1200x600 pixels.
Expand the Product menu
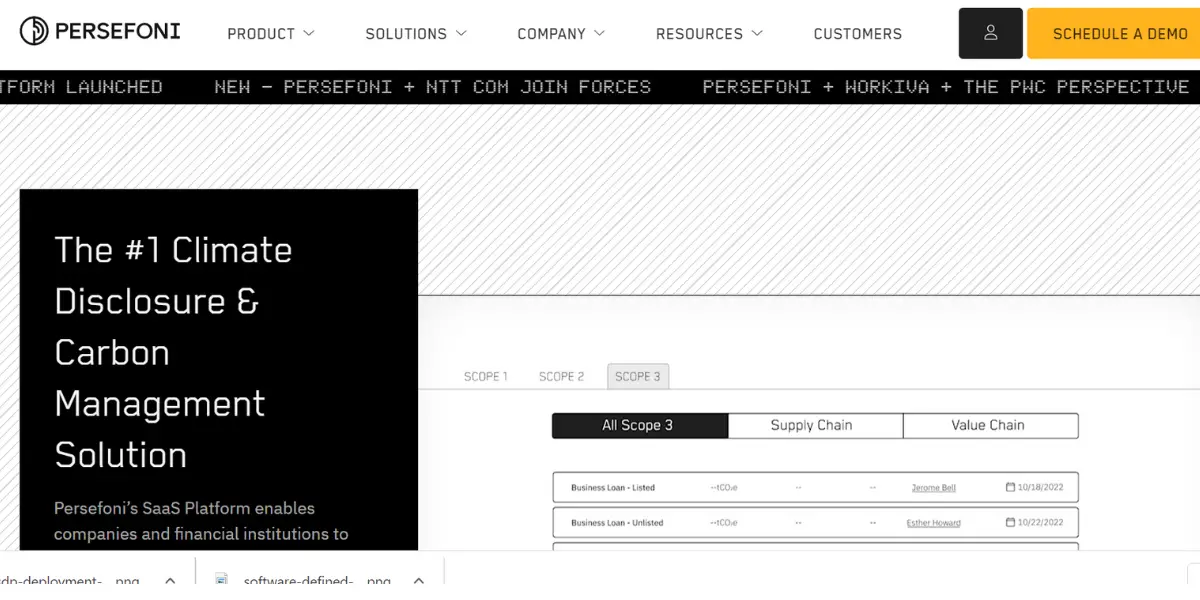tap(270, 34)
